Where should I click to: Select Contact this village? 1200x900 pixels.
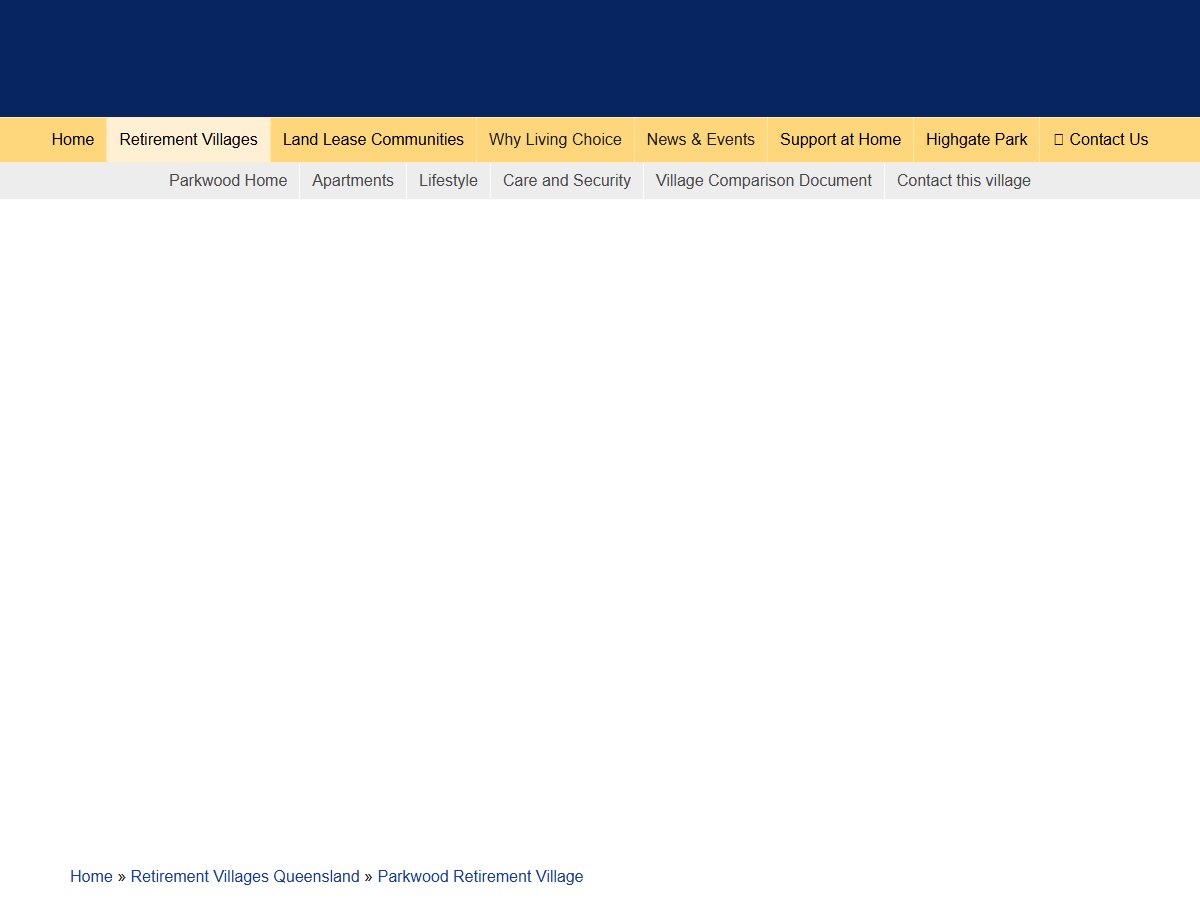point(964,181)
